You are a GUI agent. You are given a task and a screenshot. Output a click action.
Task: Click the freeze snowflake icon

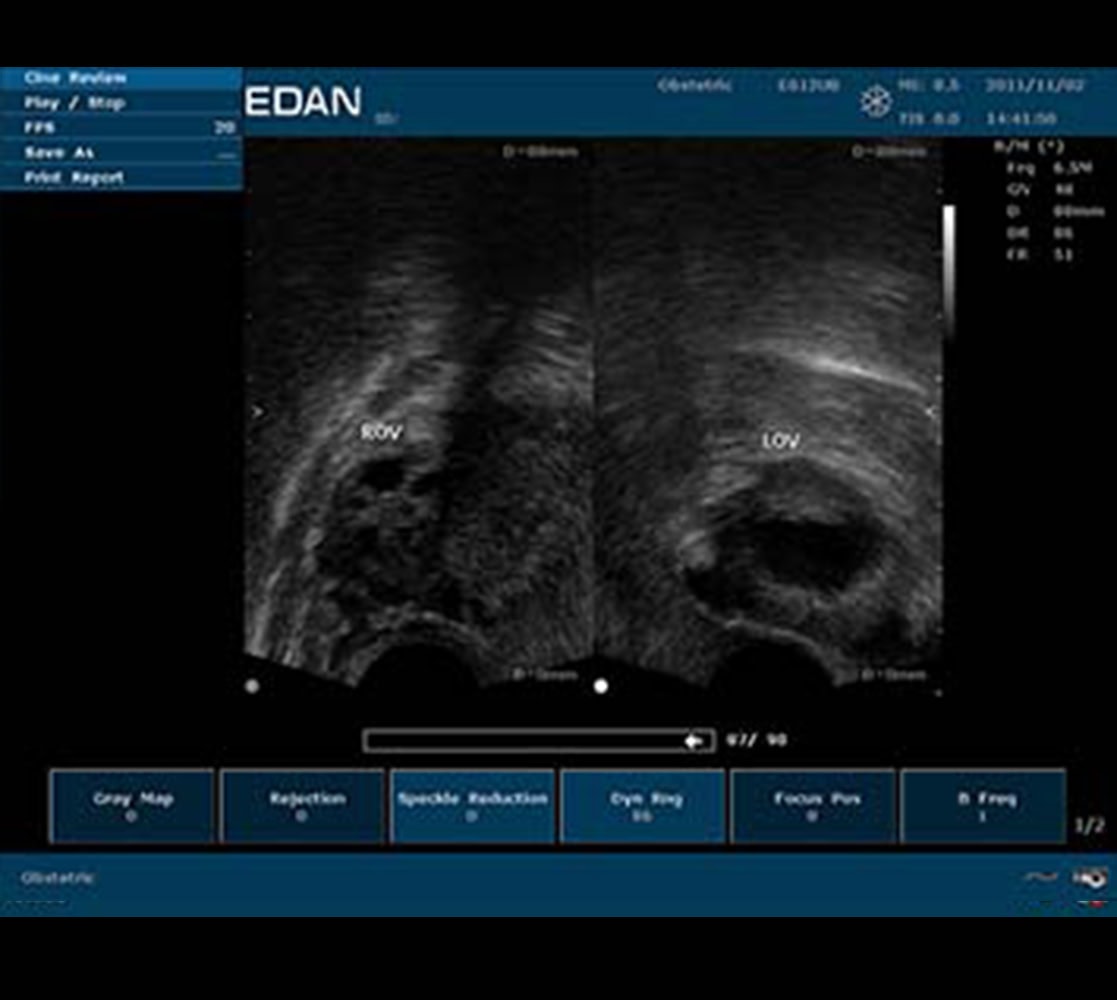click(877, 101)
